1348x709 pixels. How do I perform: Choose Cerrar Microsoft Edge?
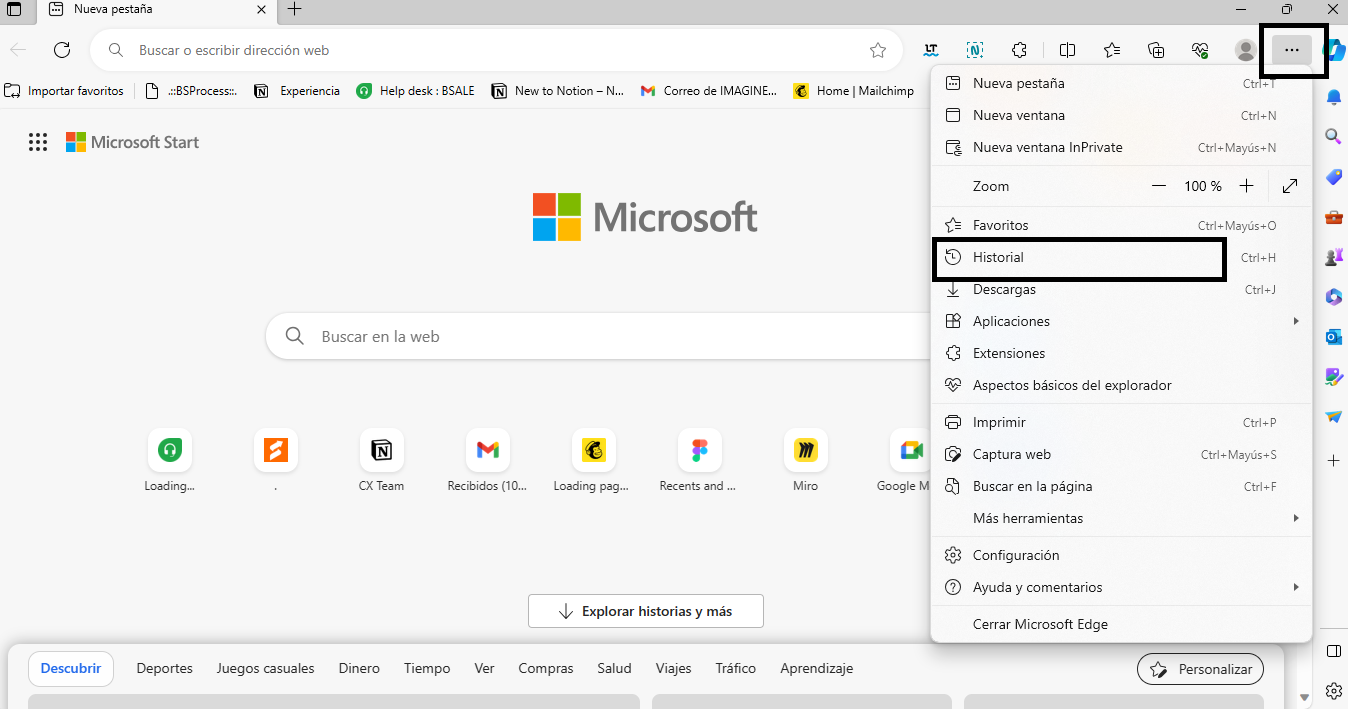tap(1121, 624)
